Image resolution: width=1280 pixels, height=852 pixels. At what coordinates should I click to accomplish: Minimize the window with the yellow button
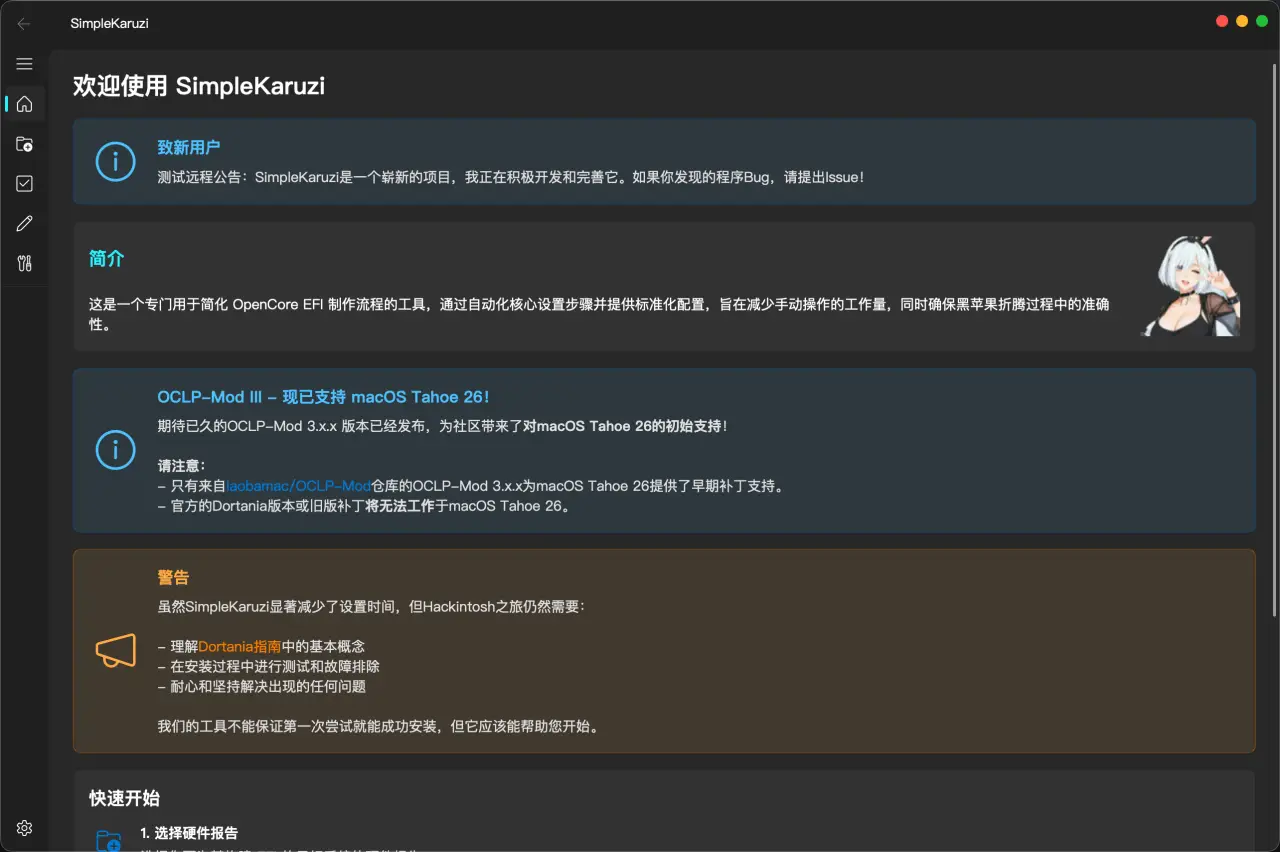coord(1242,21)
